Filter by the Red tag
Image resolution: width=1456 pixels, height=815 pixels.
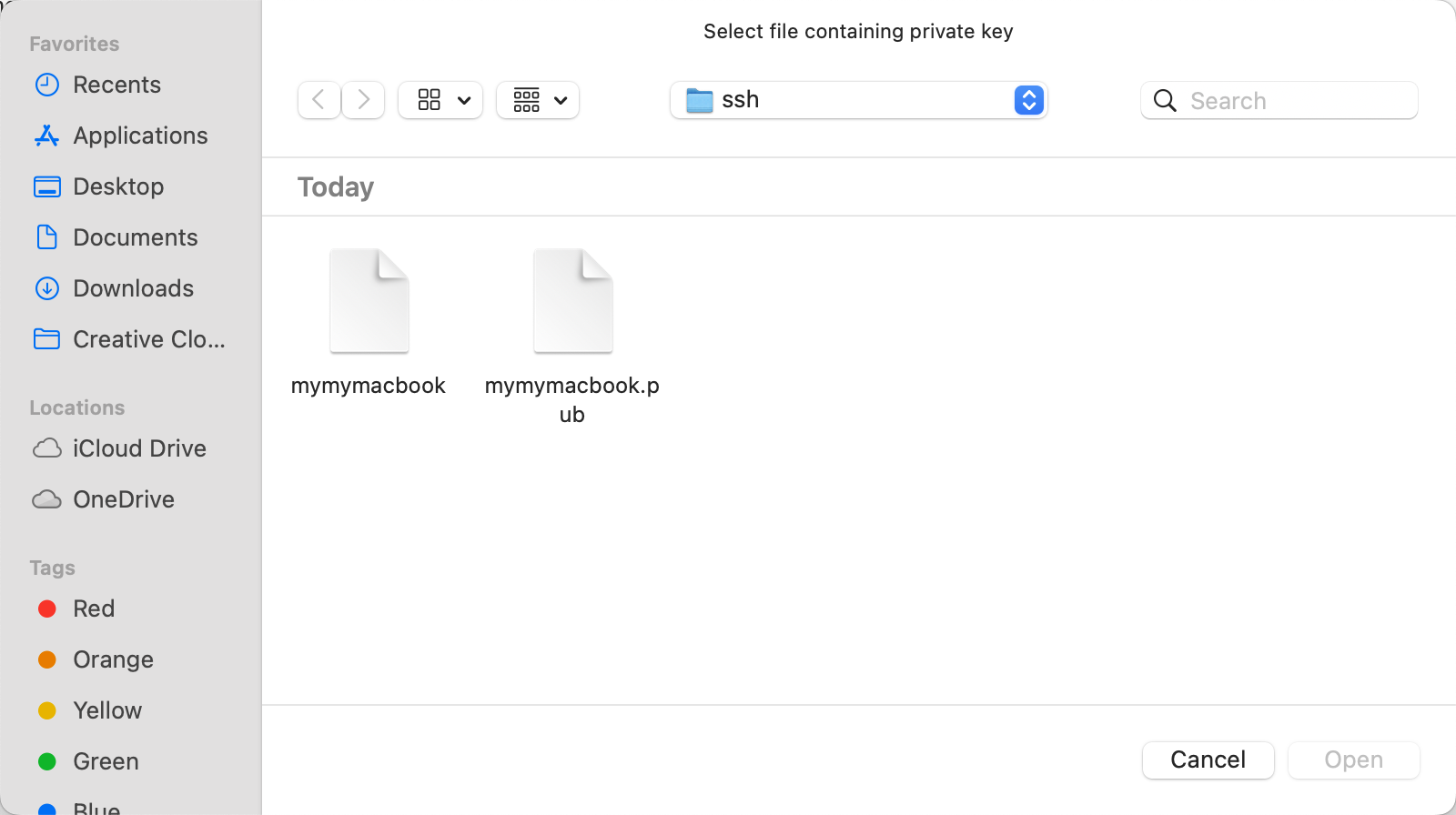(94, 609)
